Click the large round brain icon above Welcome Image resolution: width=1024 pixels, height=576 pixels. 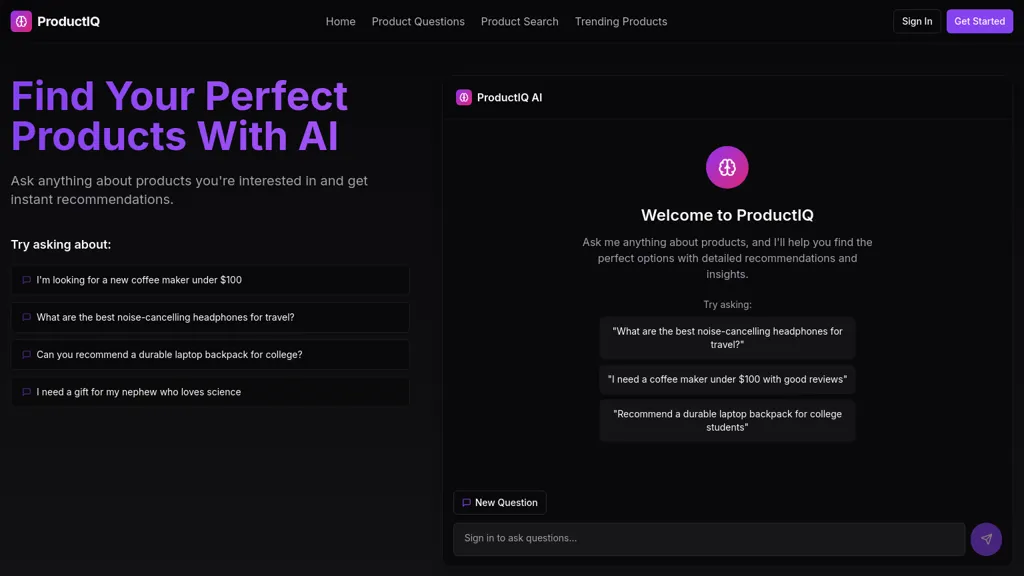727,167
